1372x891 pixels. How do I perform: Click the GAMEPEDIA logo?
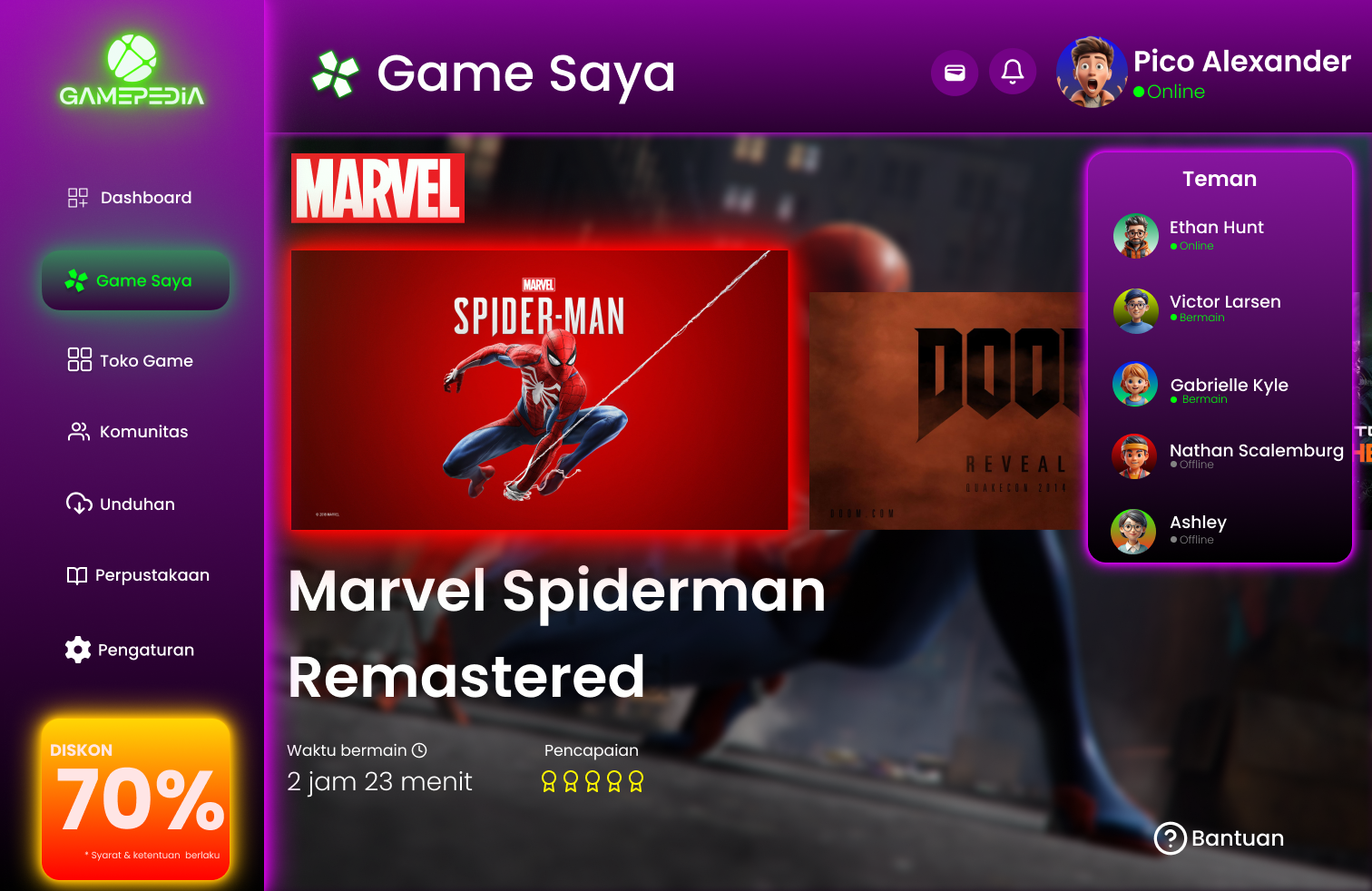[132, 71]
